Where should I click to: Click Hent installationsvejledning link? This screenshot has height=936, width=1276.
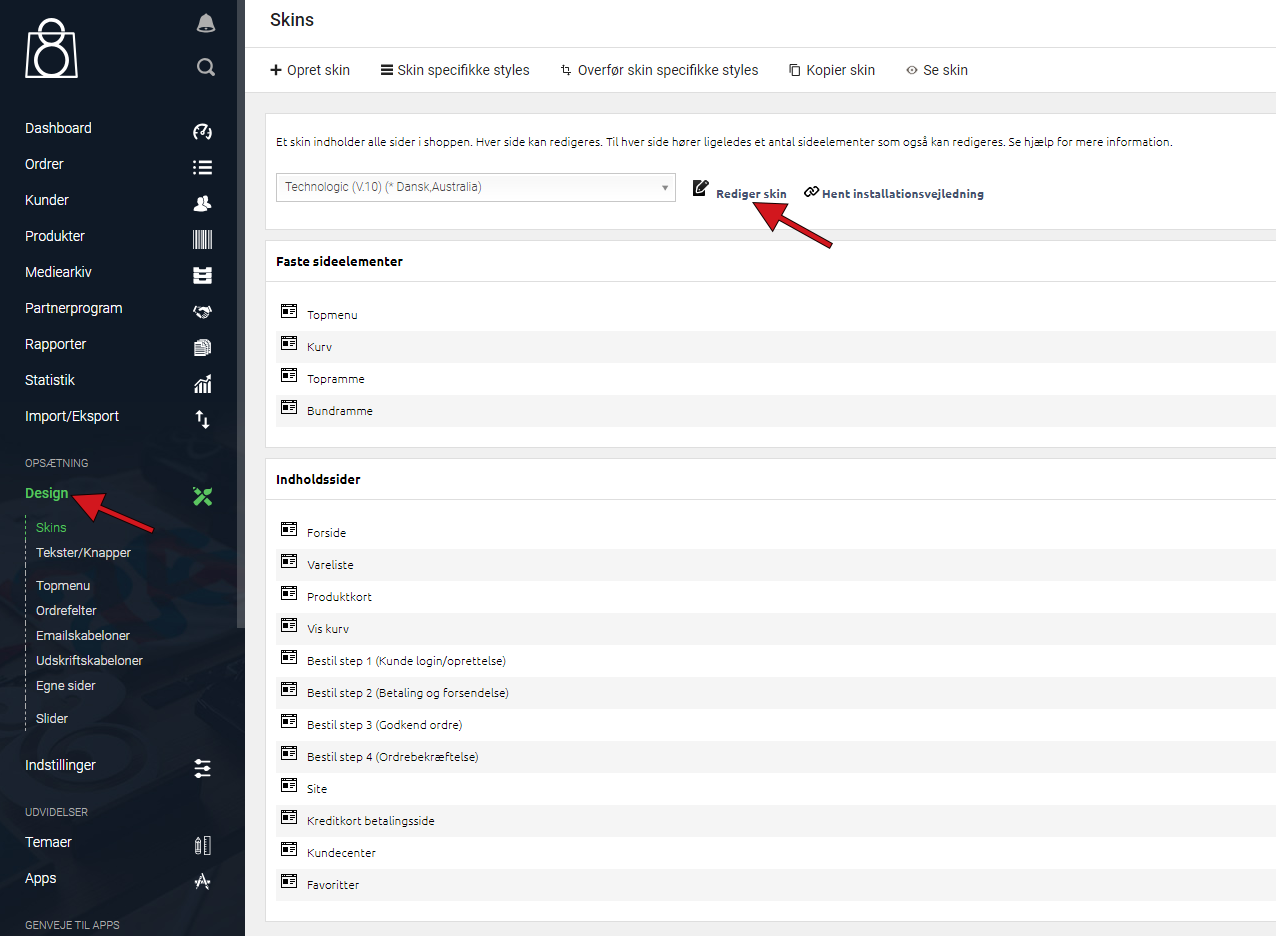click(x=902, y=193)
